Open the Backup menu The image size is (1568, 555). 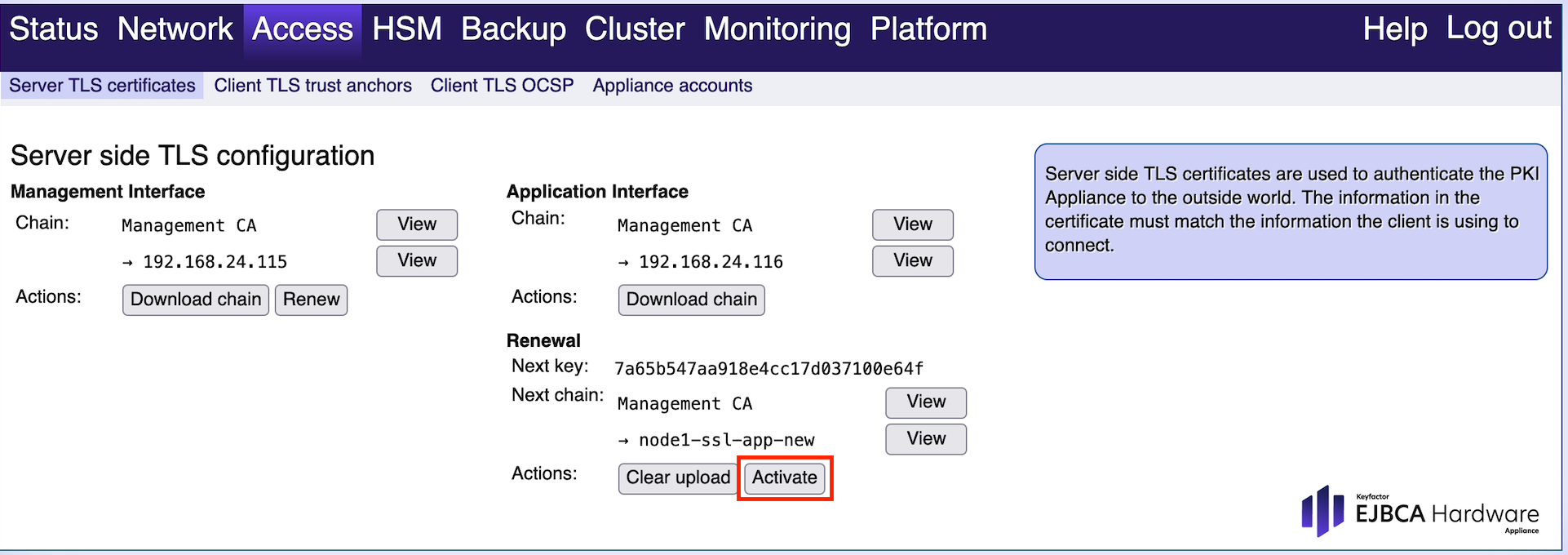pos(513,29)
